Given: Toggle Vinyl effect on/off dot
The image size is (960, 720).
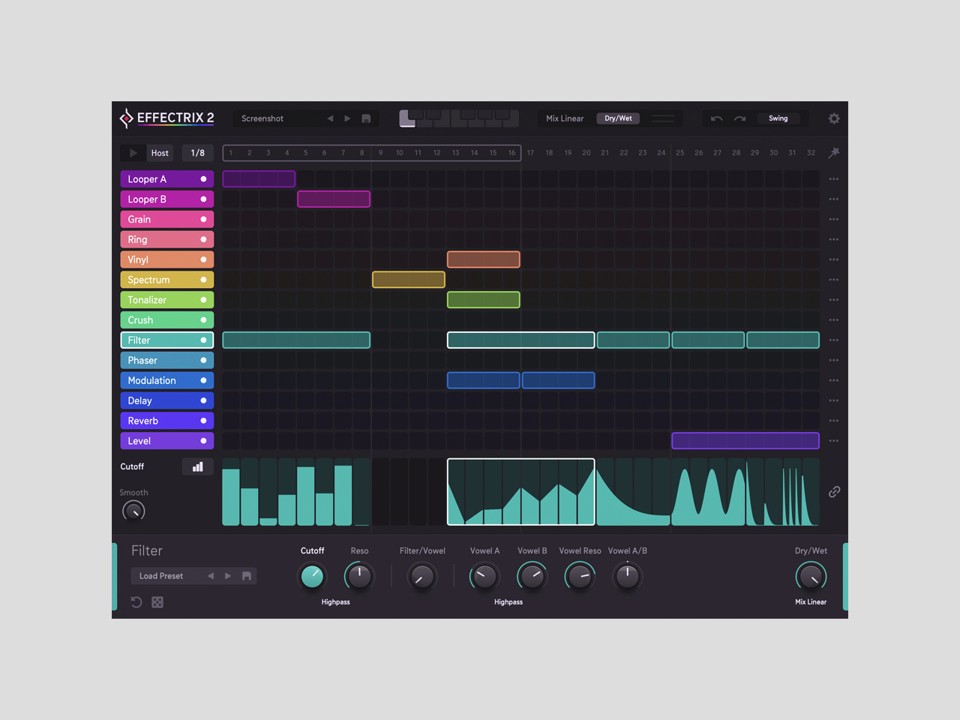Looking at the screenshot, I should (203, 260).
